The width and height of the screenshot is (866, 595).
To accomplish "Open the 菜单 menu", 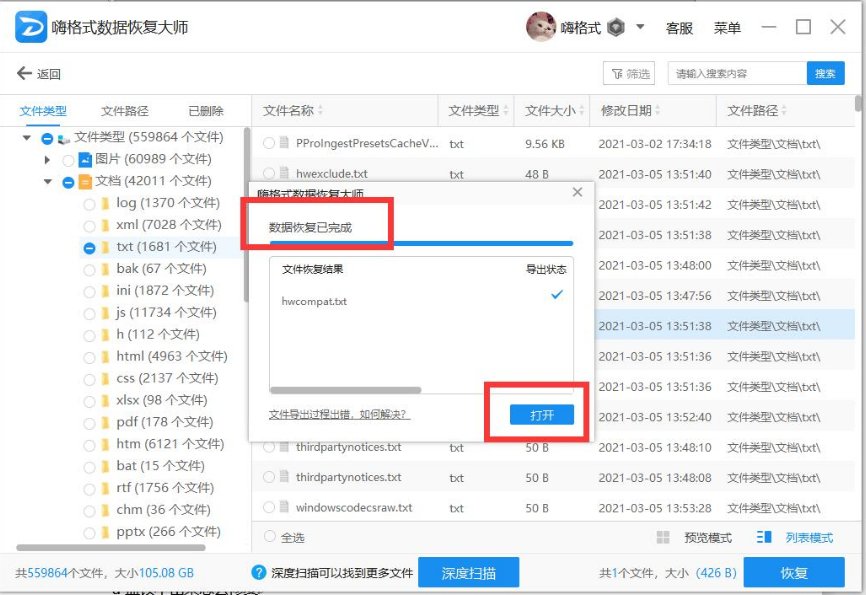I will (727, 28).
